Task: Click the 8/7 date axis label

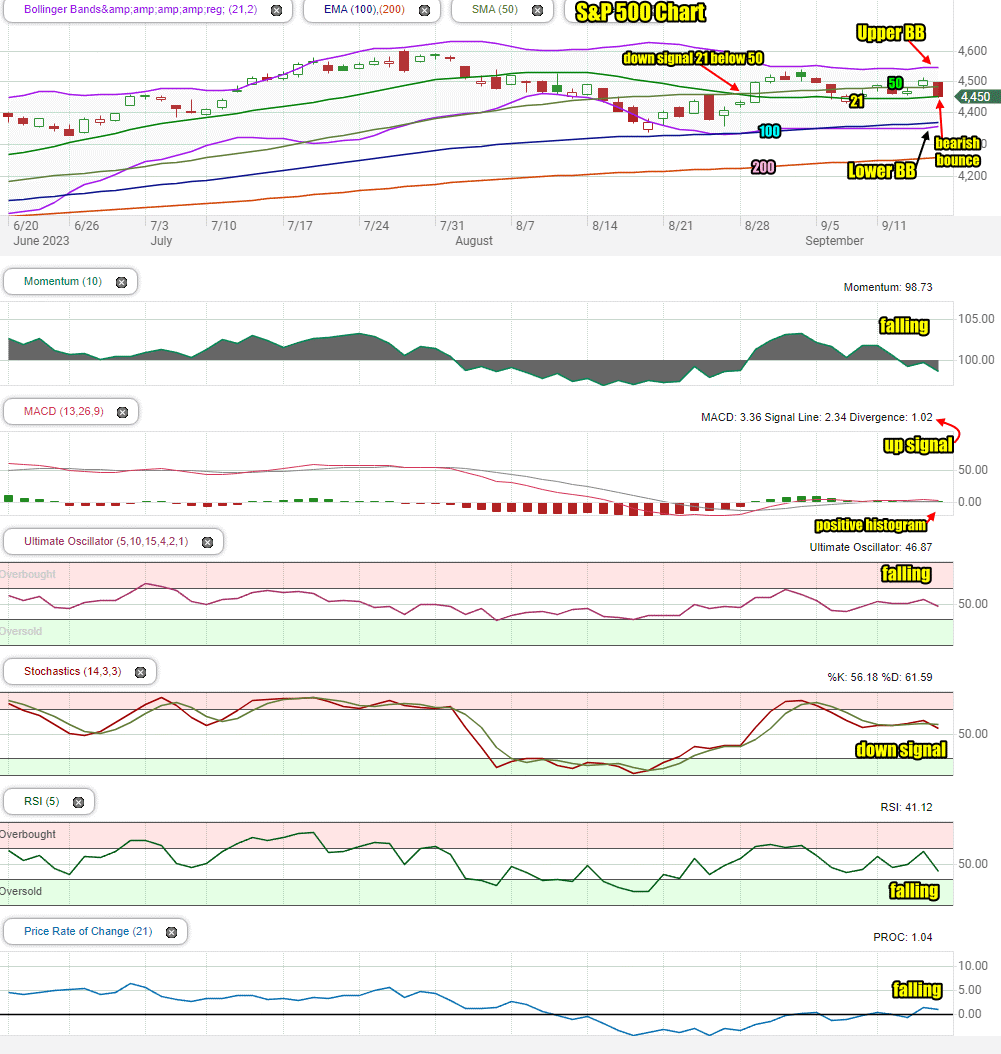Action: [525, 226]
